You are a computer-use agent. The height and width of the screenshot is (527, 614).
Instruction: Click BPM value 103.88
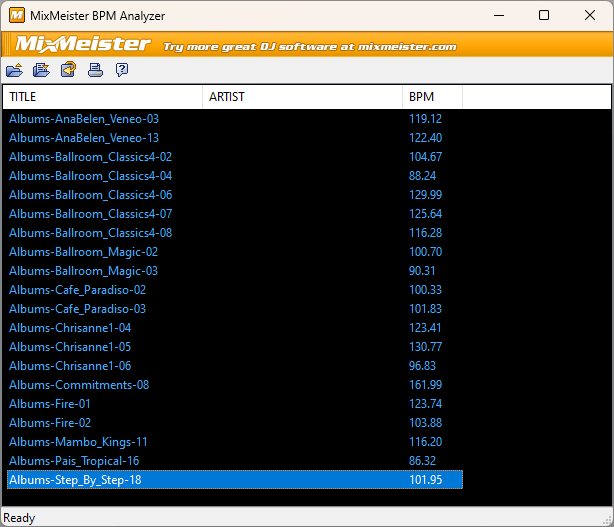coord(426,423)
